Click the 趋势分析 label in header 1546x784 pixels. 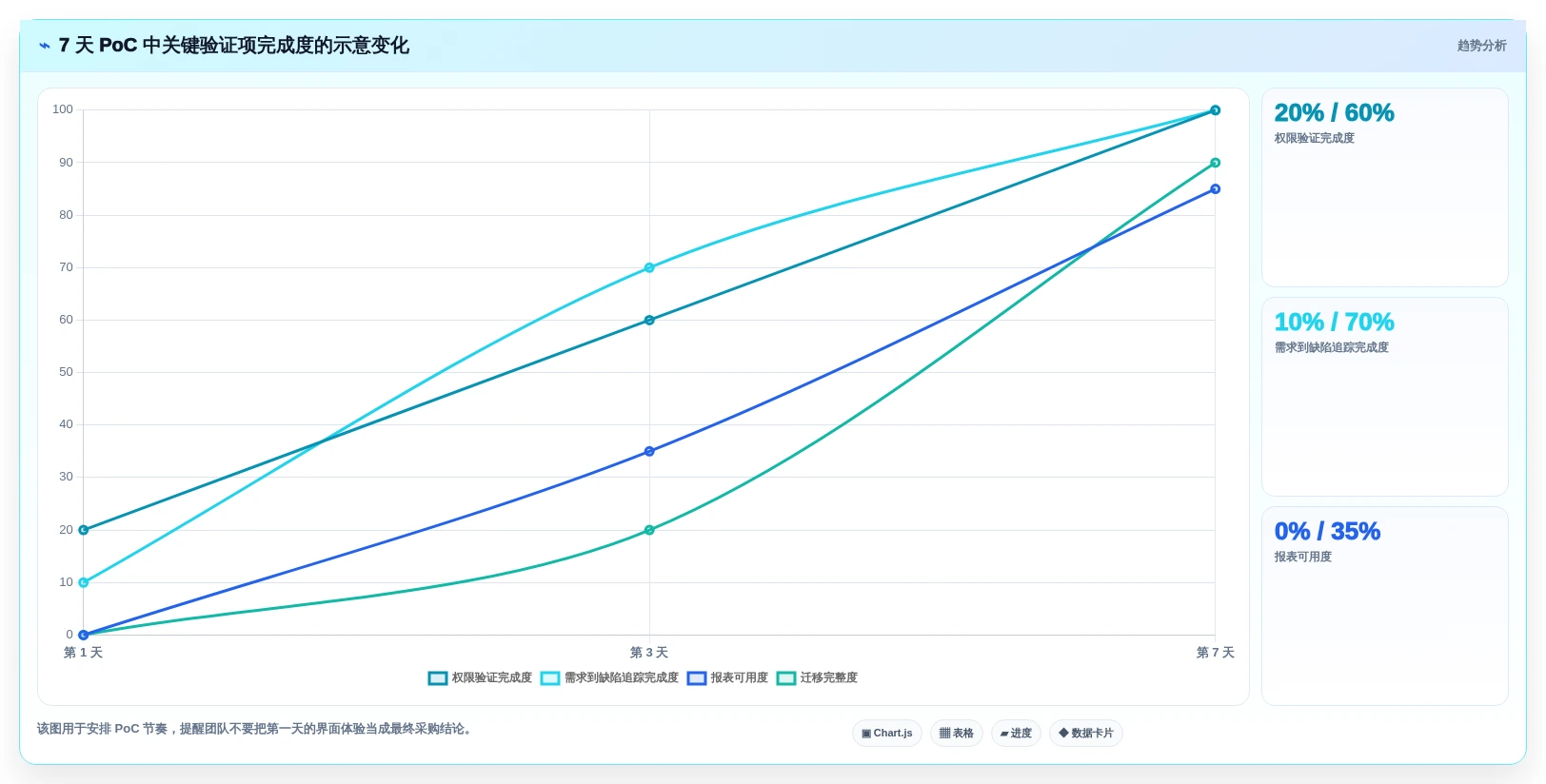coord(1481,46)
